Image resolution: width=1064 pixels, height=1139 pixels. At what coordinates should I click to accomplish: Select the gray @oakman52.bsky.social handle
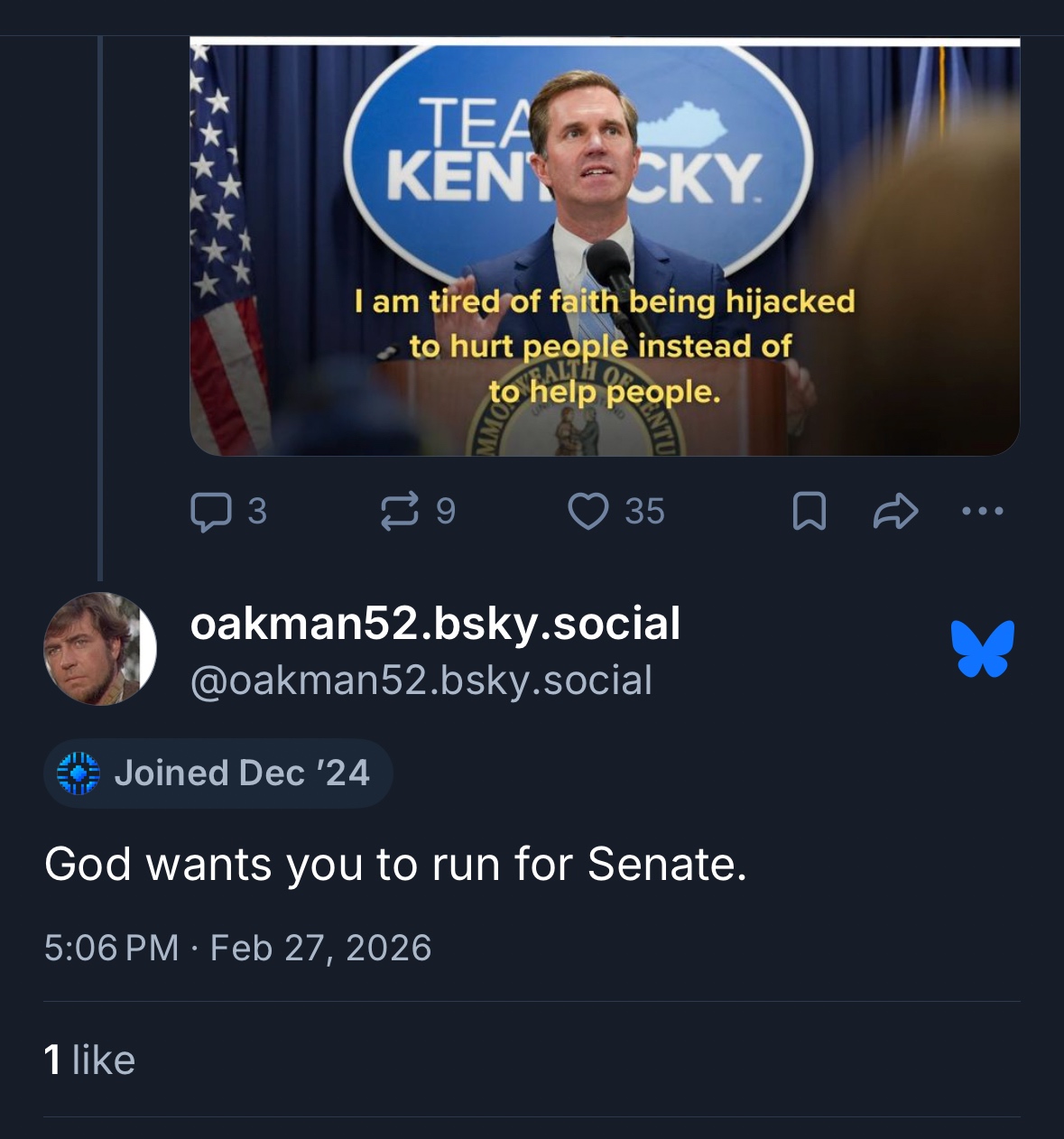click(421, 681)
